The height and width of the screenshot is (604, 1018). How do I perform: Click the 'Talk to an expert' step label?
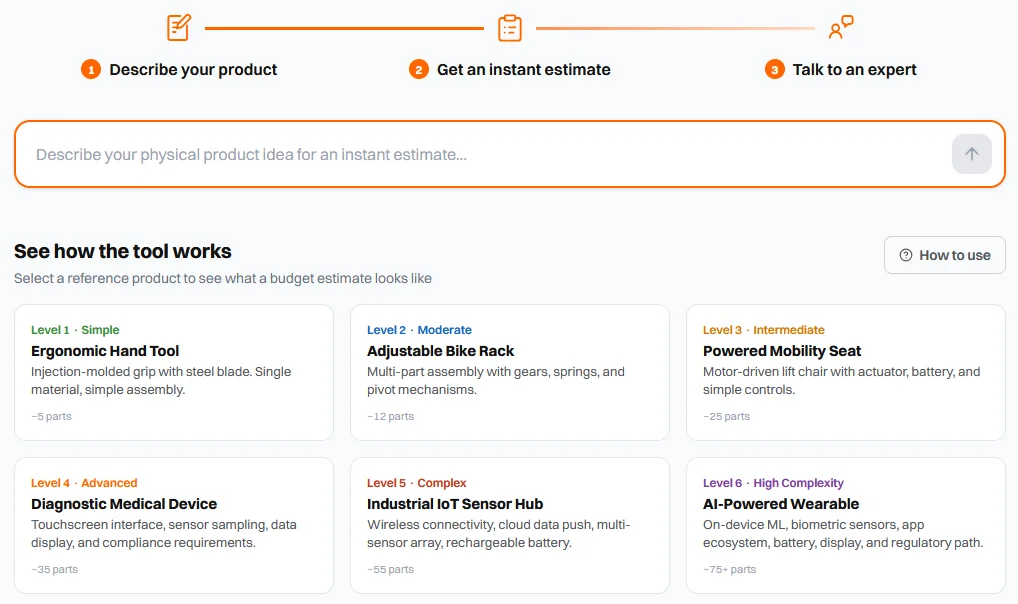(x=854, y=69)
